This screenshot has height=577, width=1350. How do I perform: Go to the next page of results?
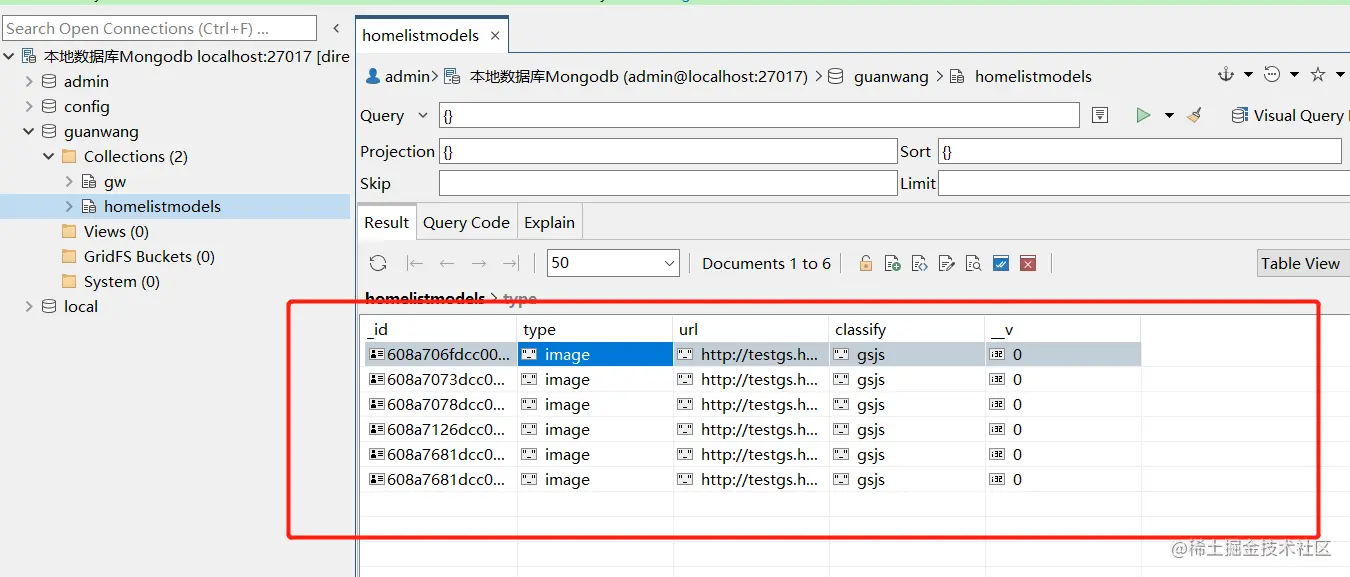click(x=479, y=263)
